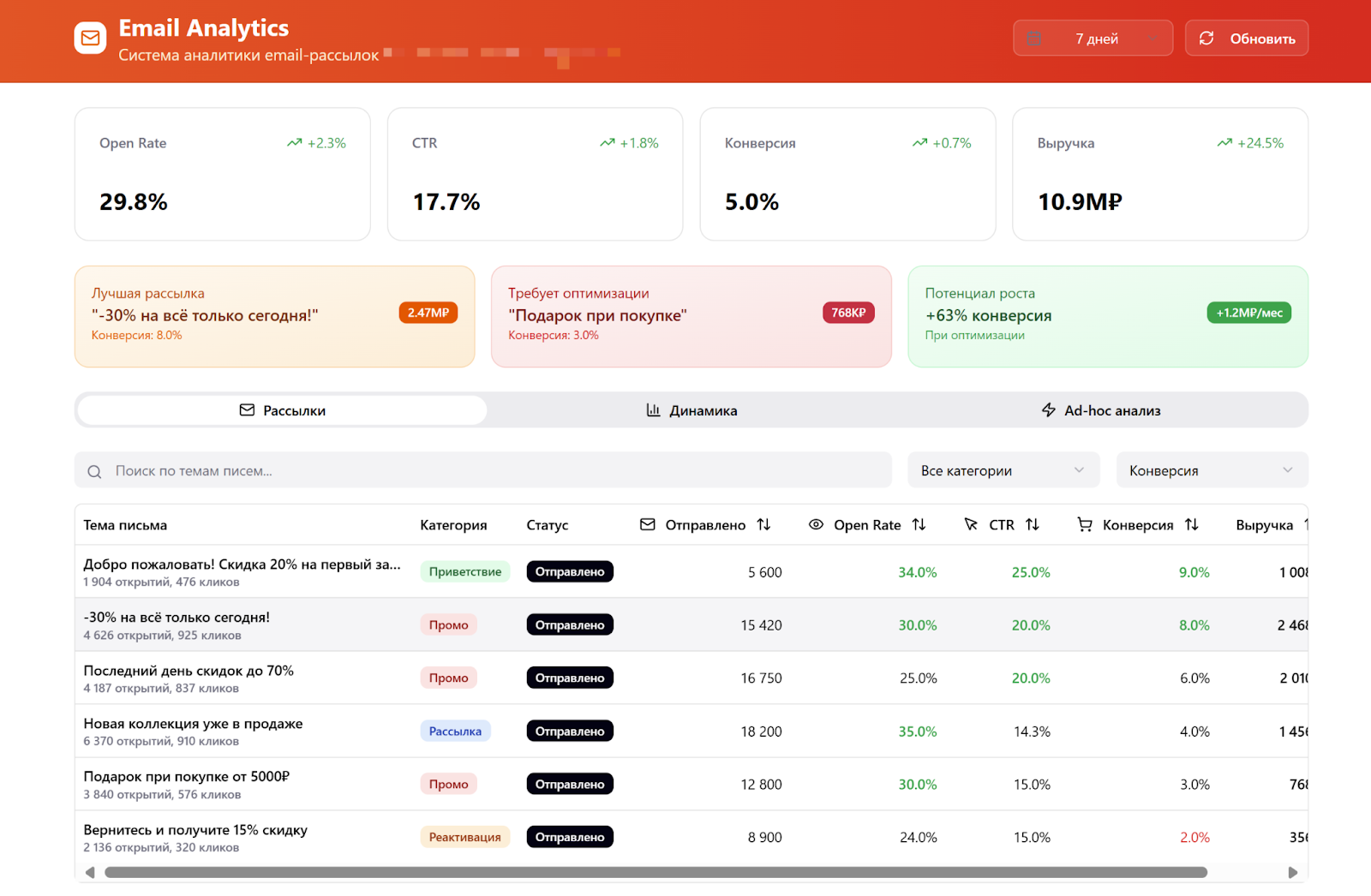
Task: Click the eye icon beside Open Rate header
Action: pyautogui.click(x=817, y=524)
